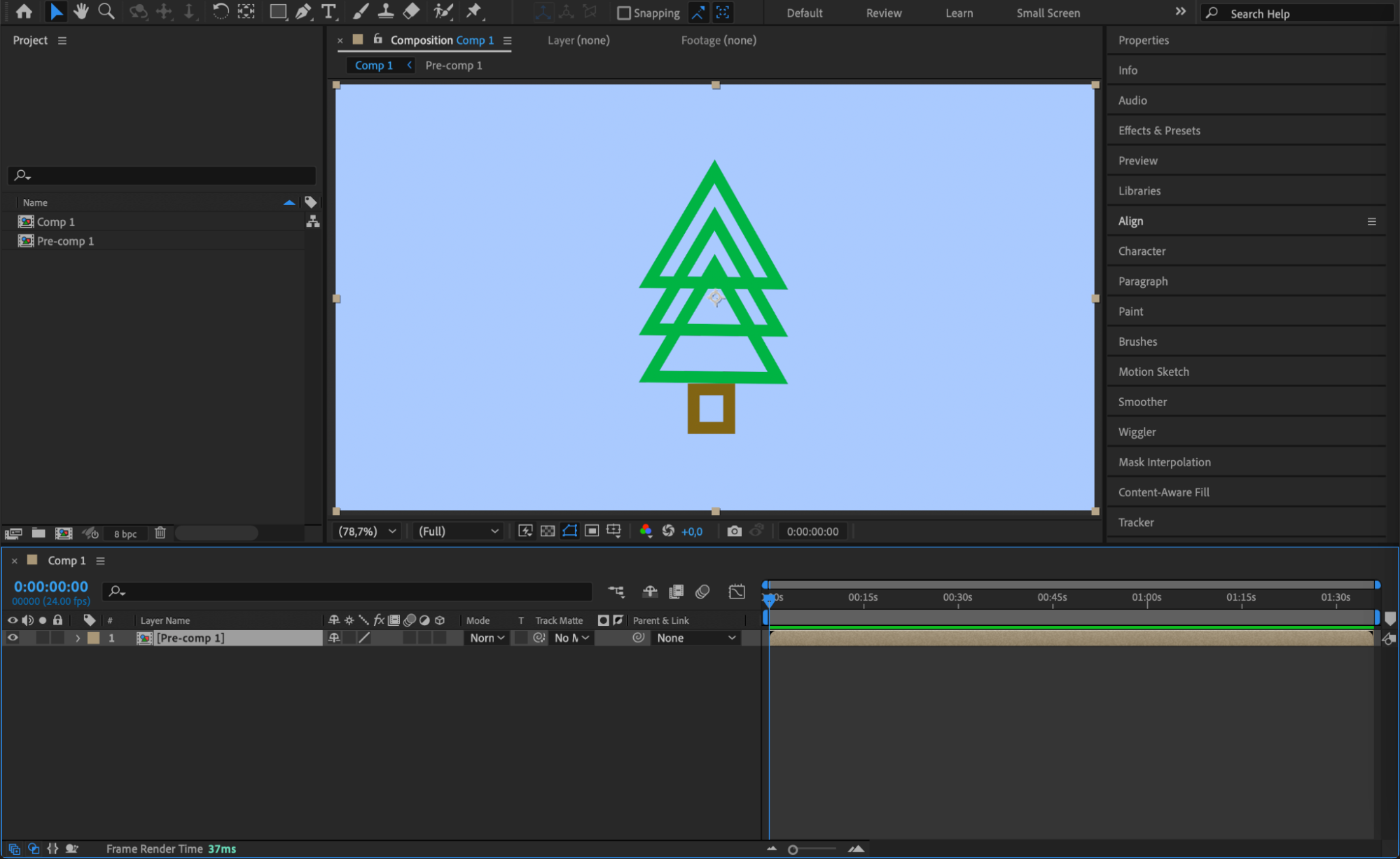1400x859 pixels.
Task: Open the magnification ratio dropdown (78,7%)
Action: tap(367, 531)
